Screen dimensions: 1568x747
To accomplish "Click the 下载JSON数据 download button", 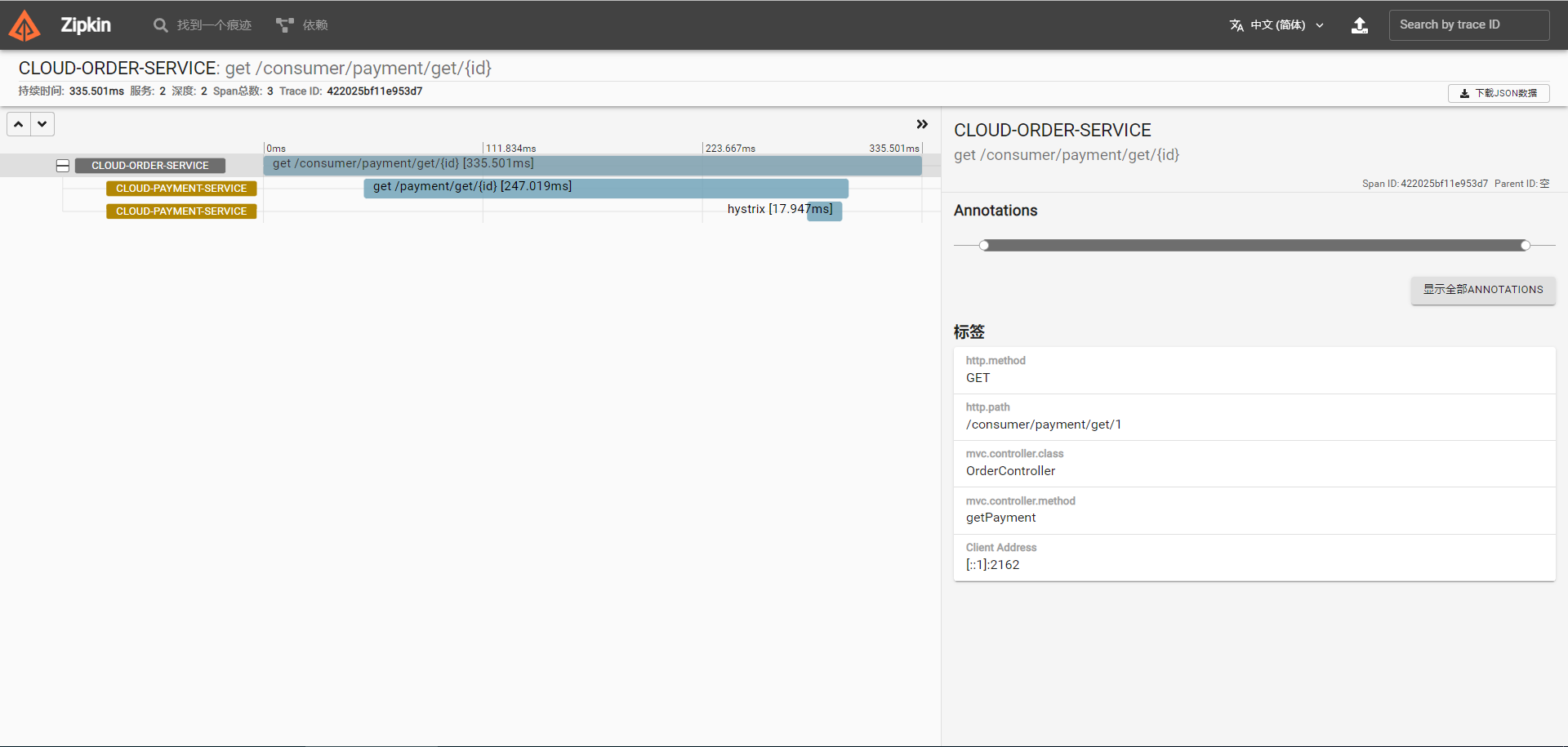I will 1499,93.
